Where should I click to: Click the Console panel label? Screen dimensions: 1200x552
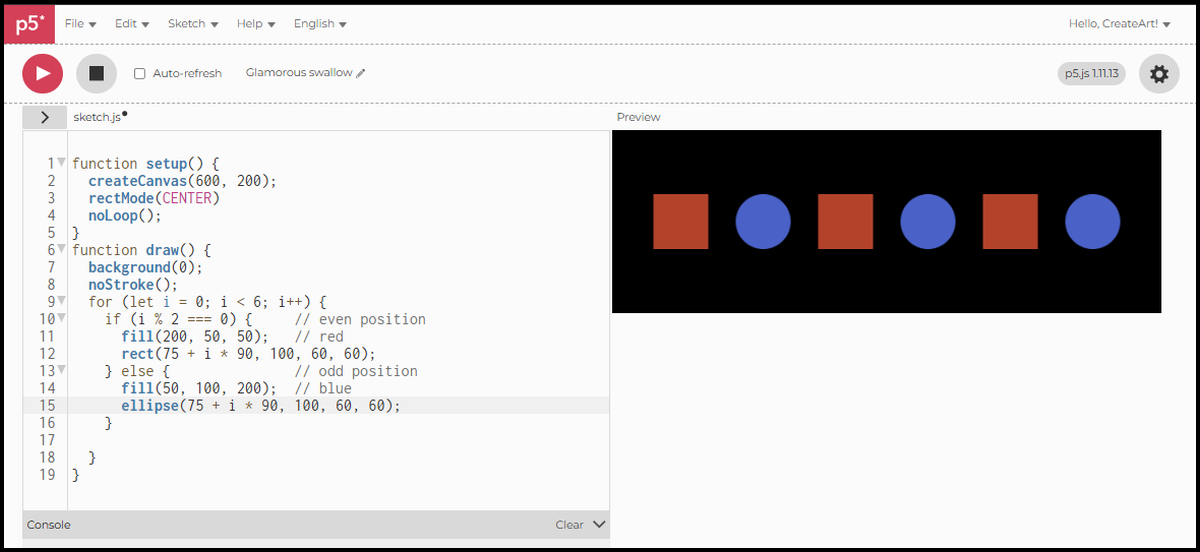[49, 524]
